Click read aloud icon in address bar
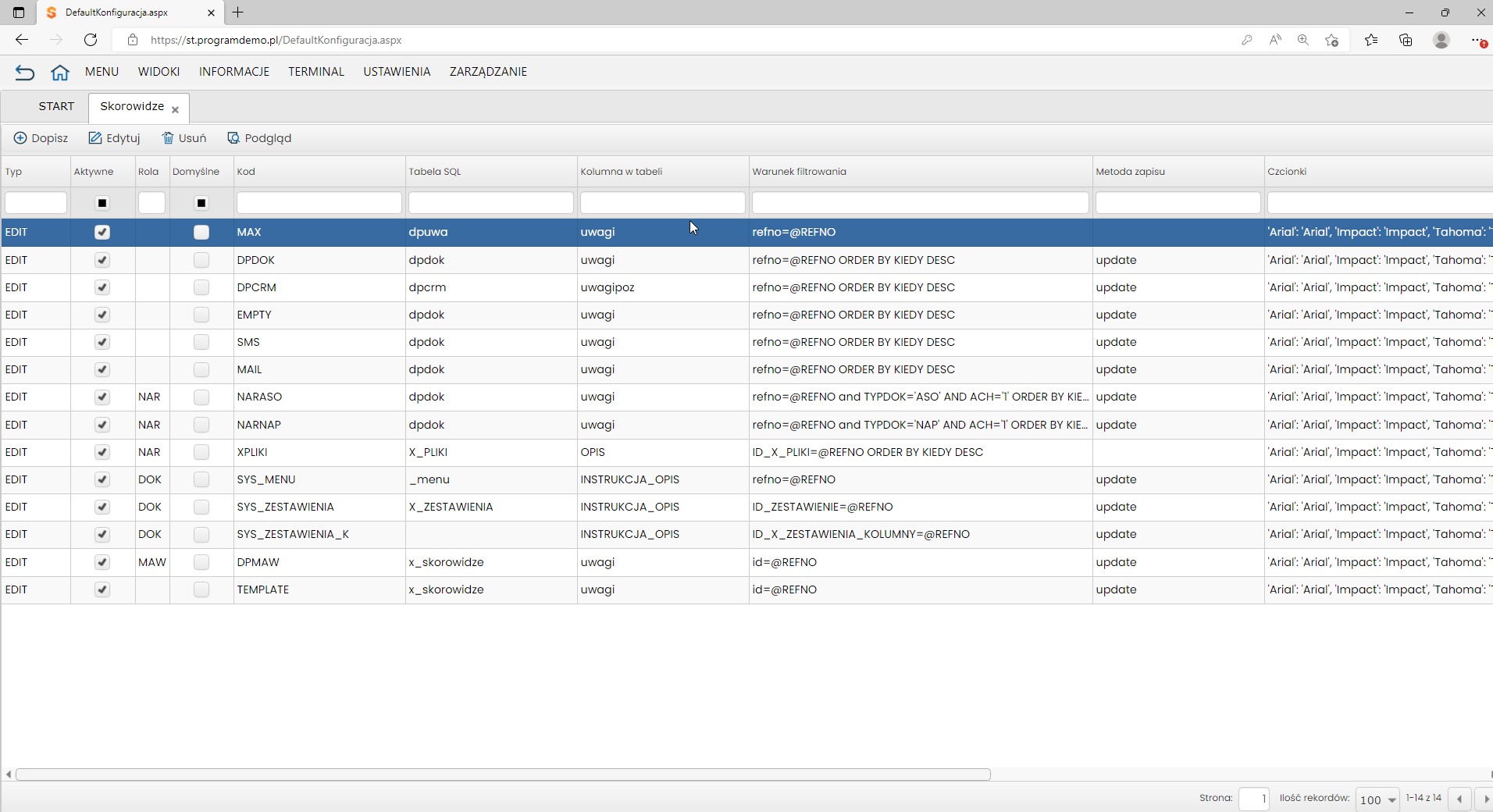 click(1275, 40)
